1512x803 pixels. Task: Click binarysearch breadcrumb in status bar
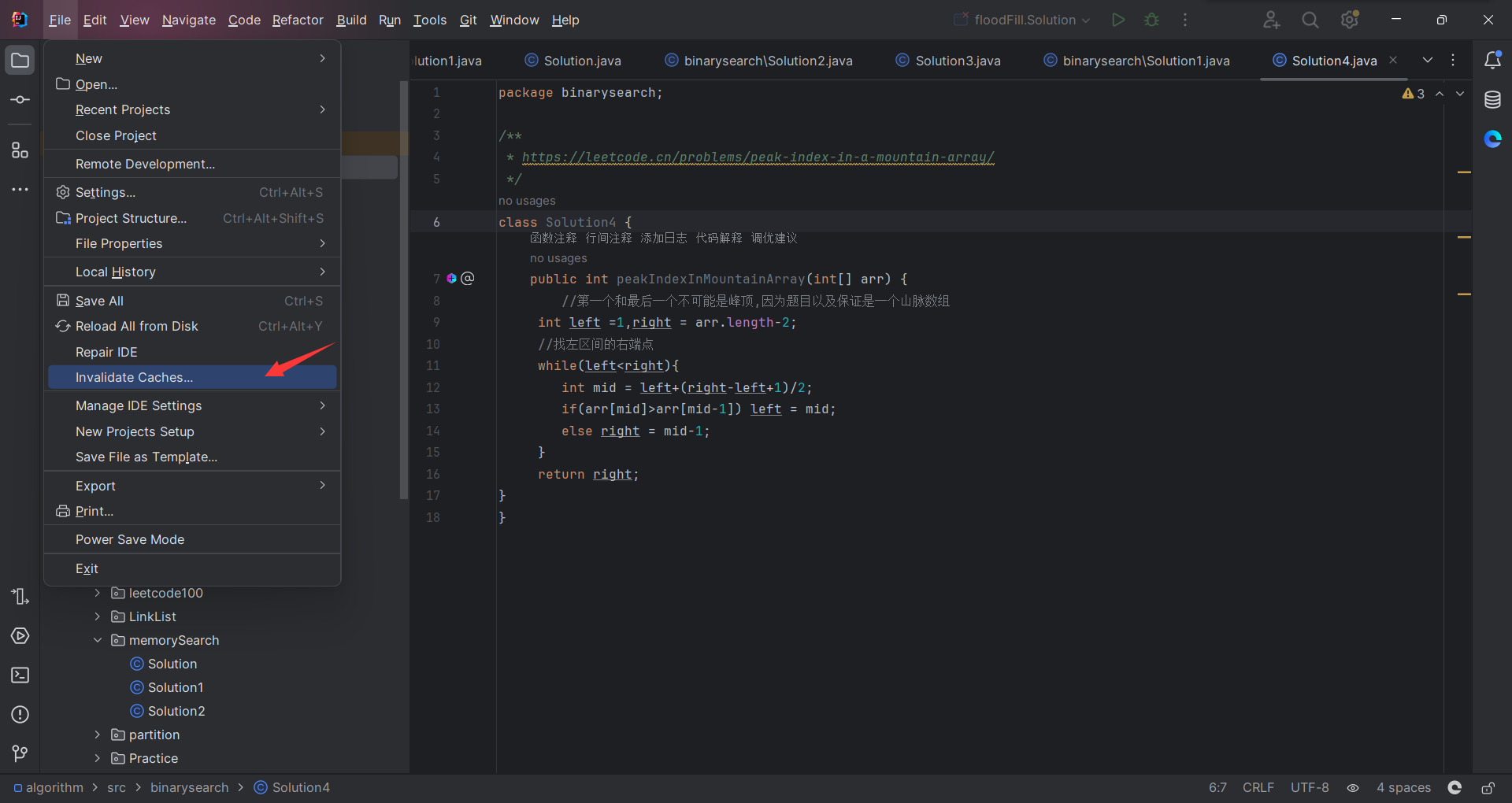pyautogui.click(x=189, y=788)
